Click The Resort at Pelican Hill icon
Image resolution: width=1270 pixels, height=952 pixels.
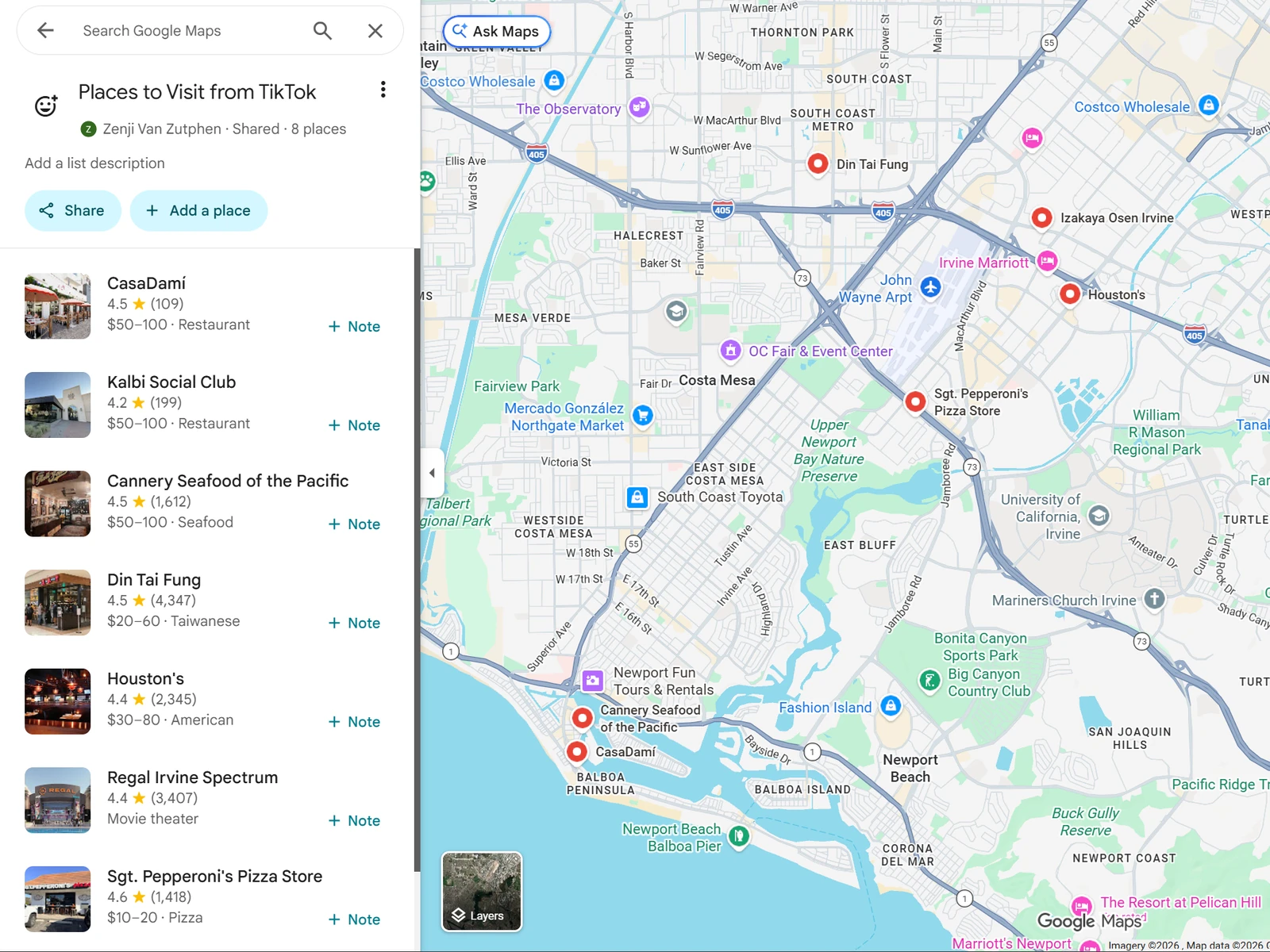(1082, 905)
